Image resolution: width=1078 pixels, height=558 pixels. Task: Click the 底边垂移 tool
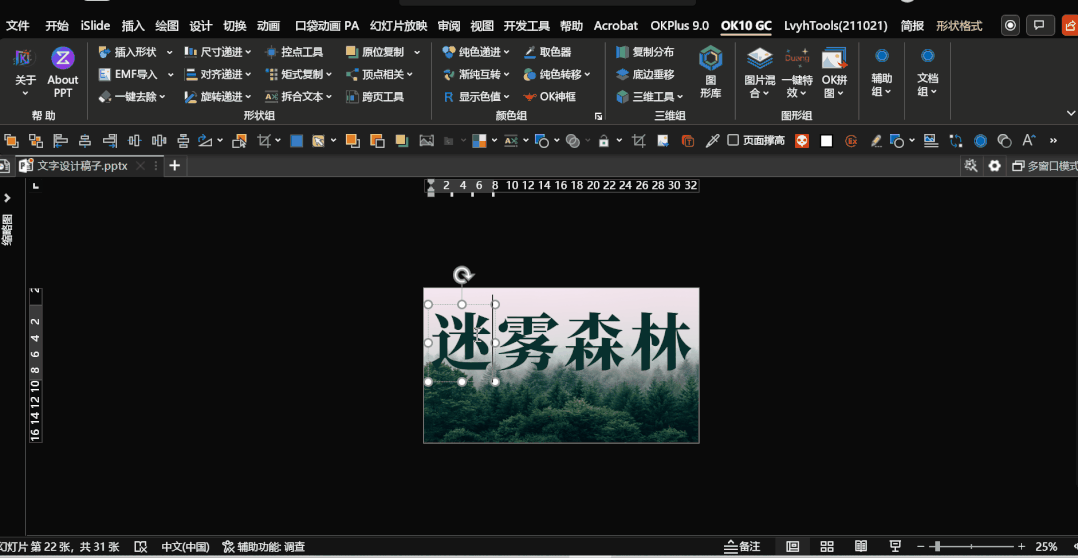point(645,74)
